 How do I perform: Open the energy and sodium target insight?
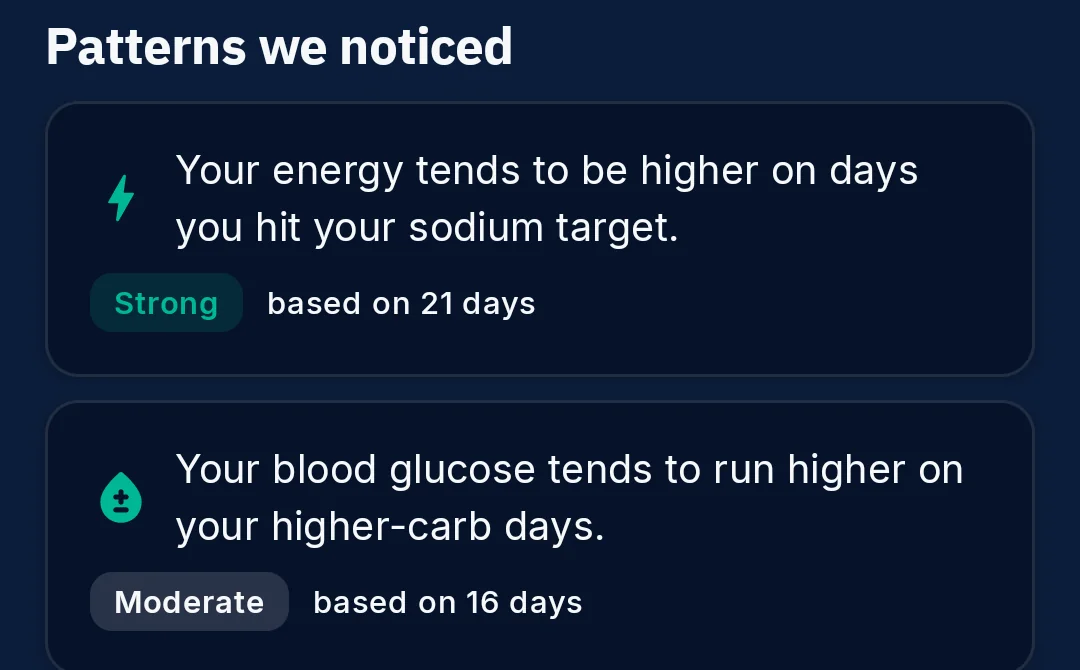540,239
